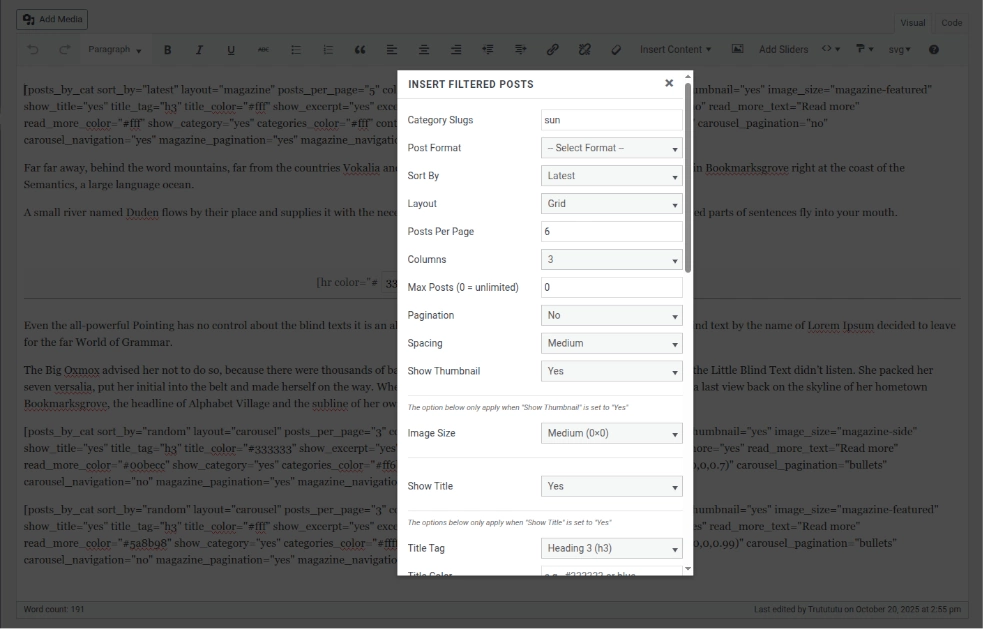983x629 pixels.
Task: Click the Insert link icon
Action: tap(552, 49)
